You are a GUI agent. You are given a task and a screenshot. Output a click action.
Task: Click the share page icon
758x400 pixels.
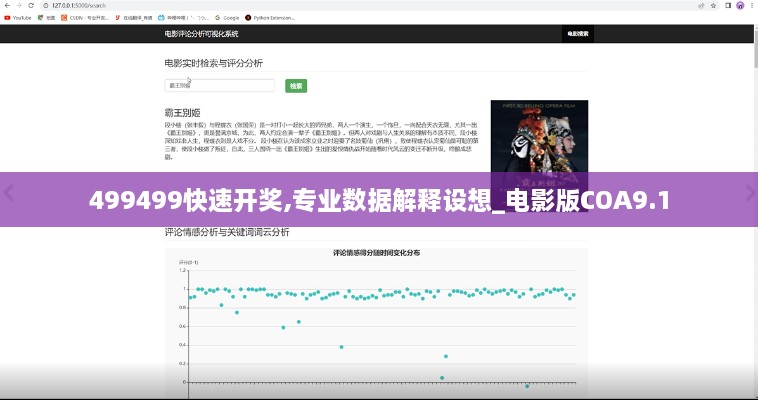(701, 5)
